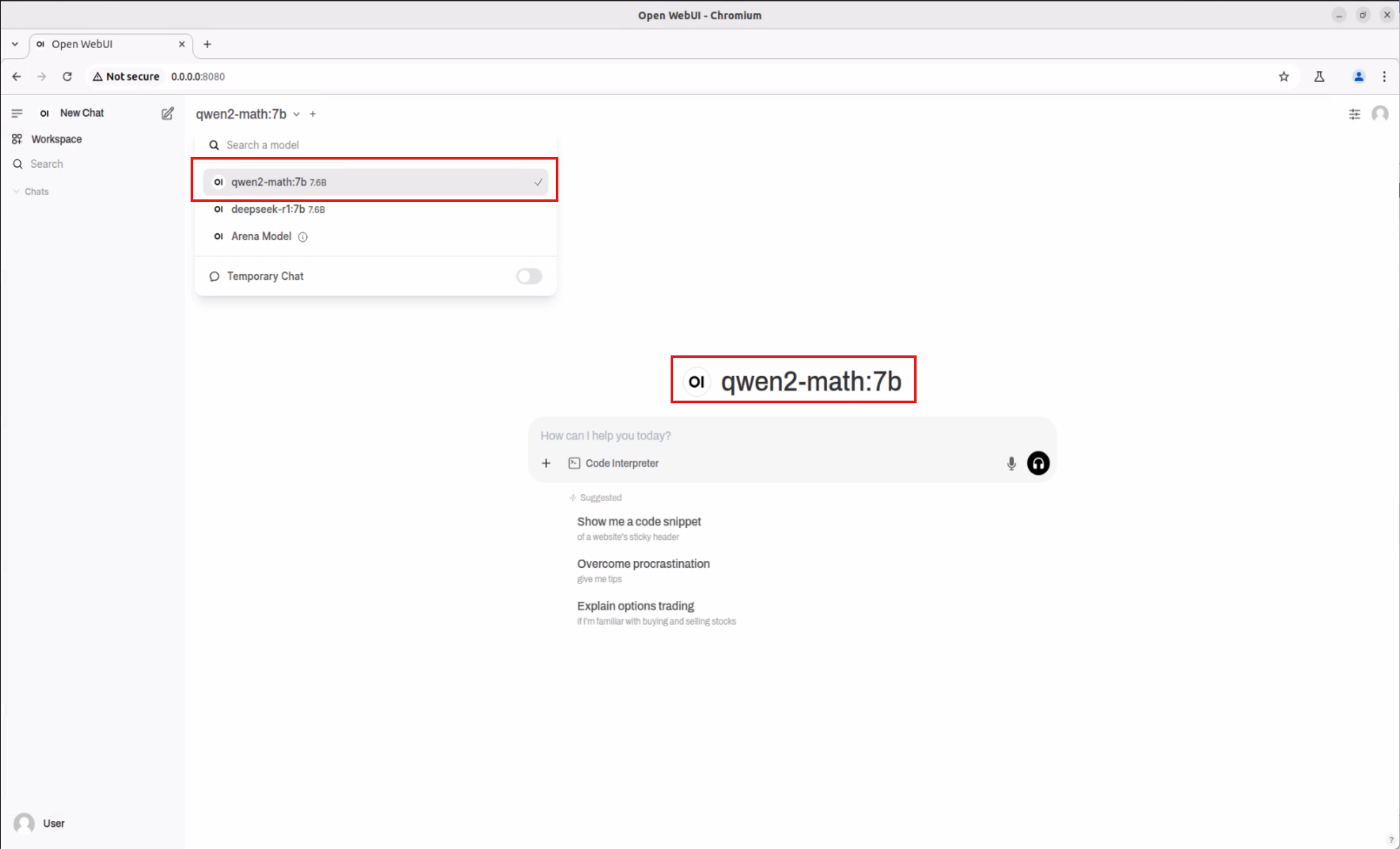The image size is (1400, 849).
Task: Bookmark page with star icon
Action: [x=1283, y=77]
